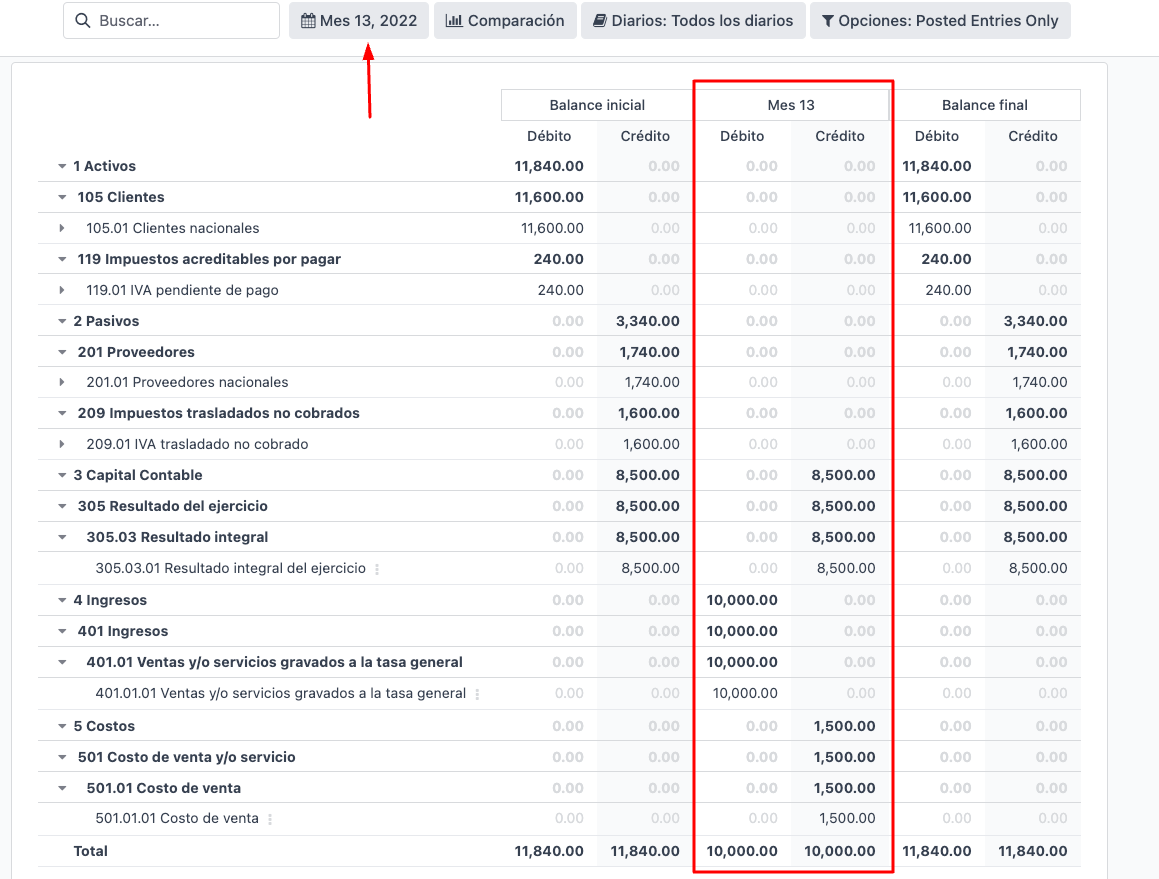
Task: Collapse the 2 Pasivos section
Action: [62, 322]
